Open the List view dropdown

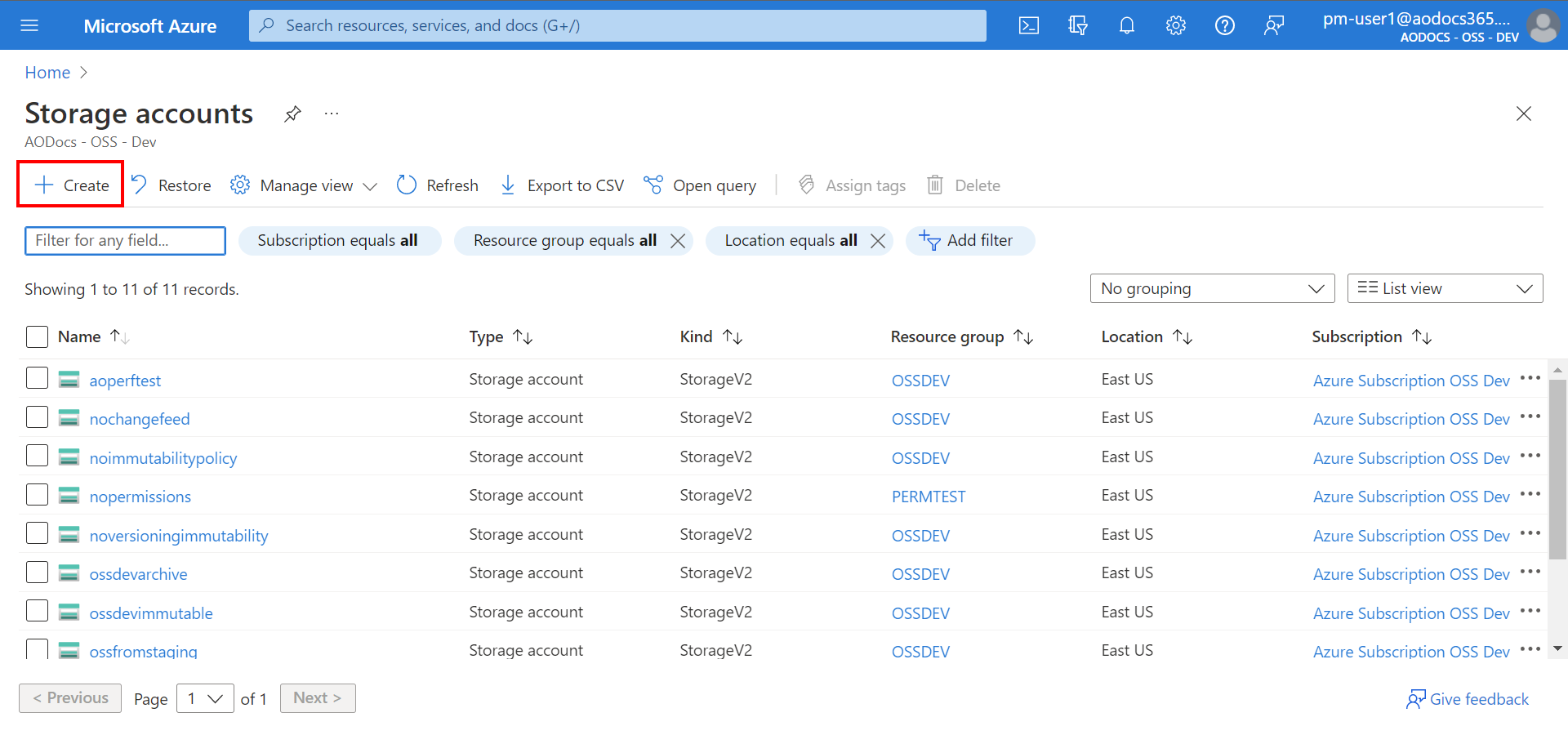(x=1444, y=288)
